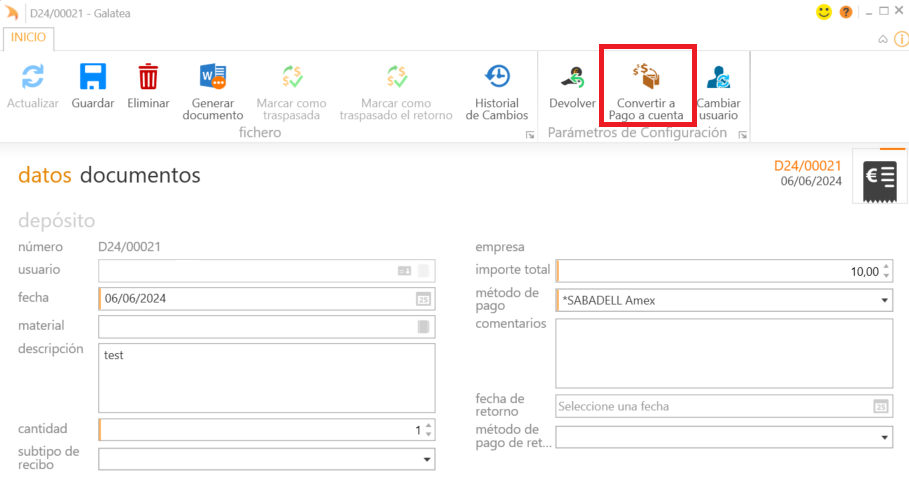Collapse the ribbon with the caret
This screenshot has width=909, height=491.
(882, 40)
